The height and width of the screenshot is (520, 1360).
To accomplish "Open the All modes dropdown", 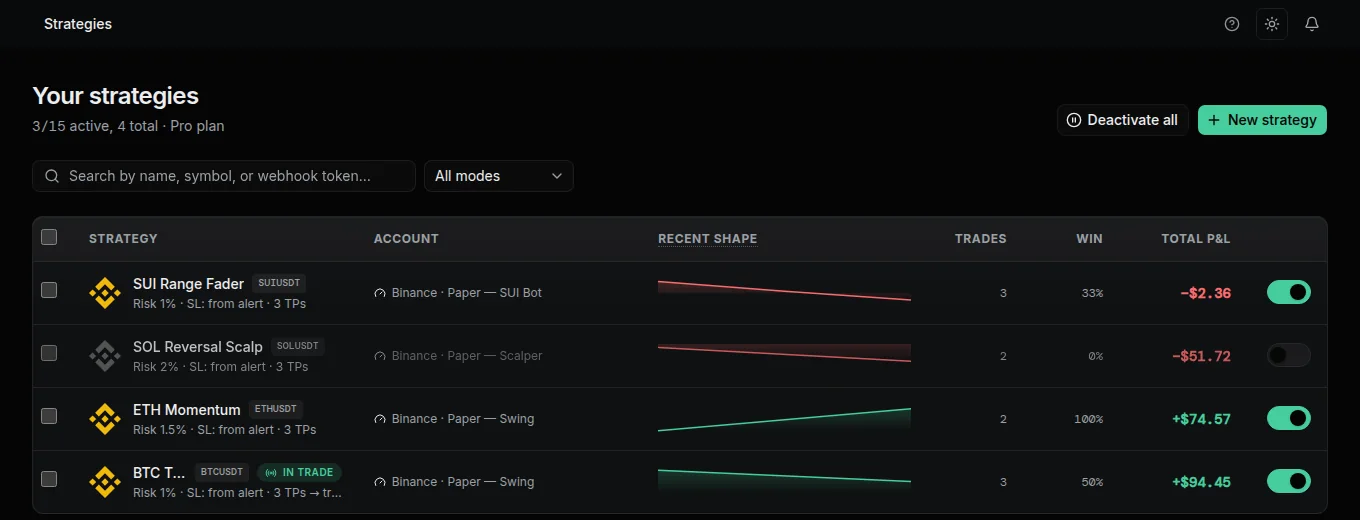I will (499, 176).
